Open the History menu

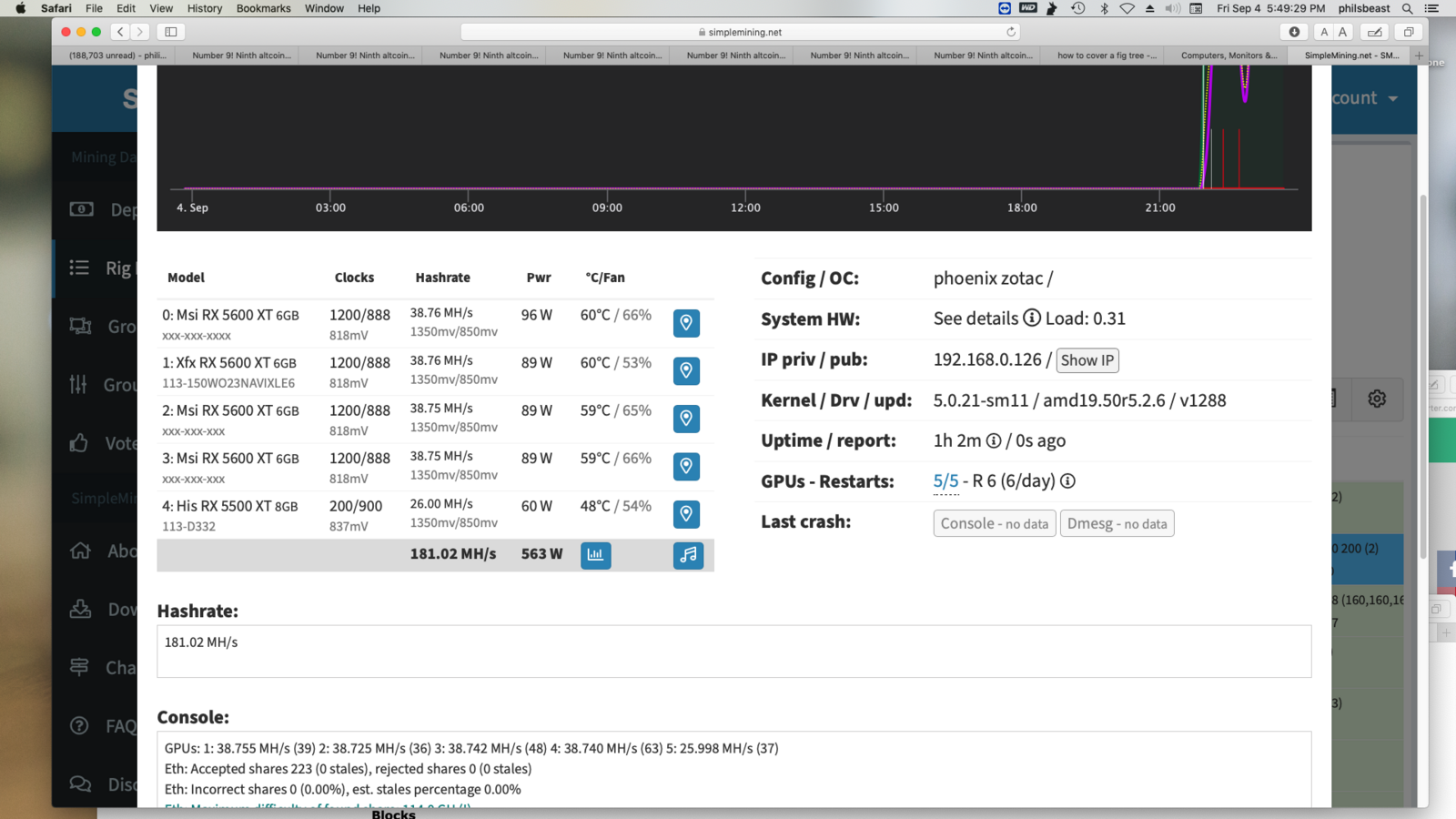click(x=205, y=8)
